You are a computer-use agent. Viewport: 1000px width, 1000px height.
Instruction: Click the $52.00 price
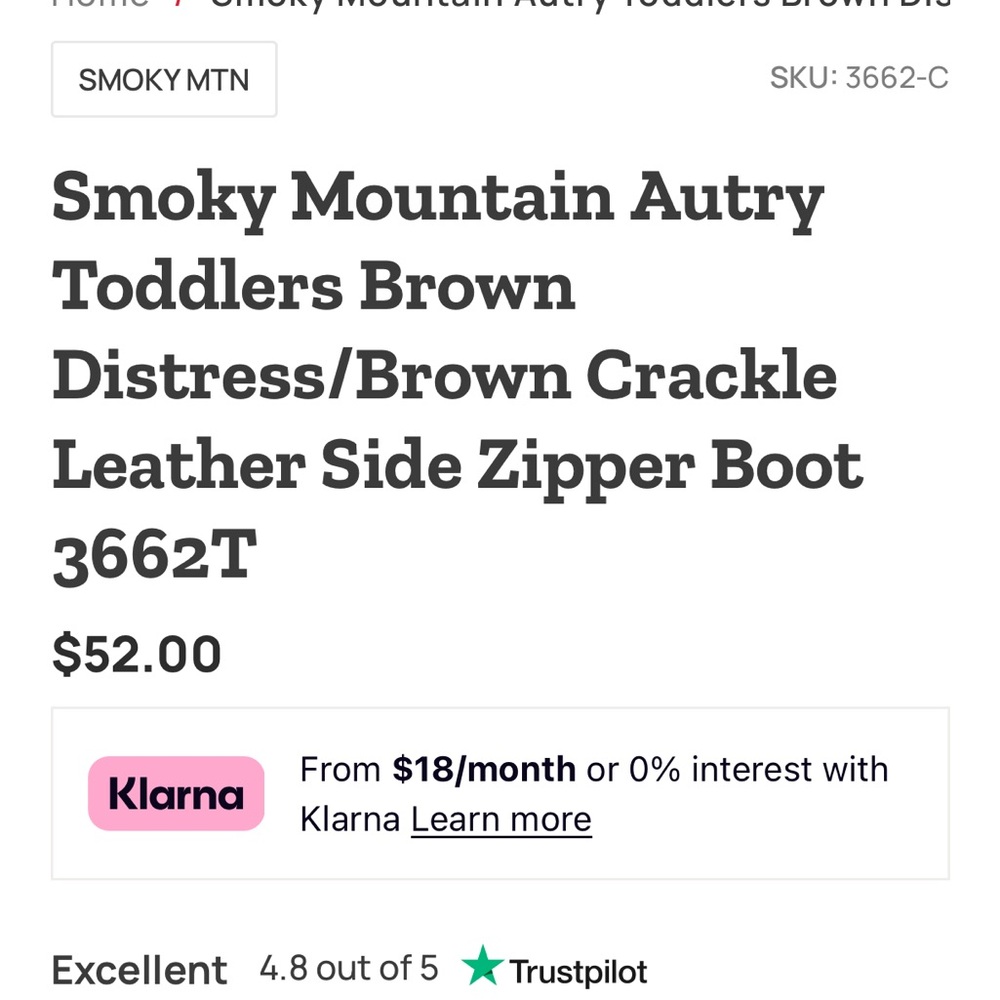pos(137,654)
